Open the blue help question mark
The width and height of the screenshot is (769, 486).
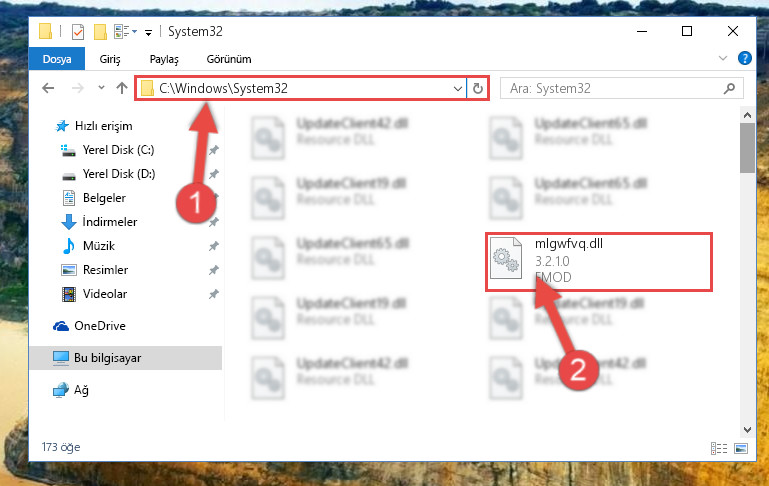744,58
